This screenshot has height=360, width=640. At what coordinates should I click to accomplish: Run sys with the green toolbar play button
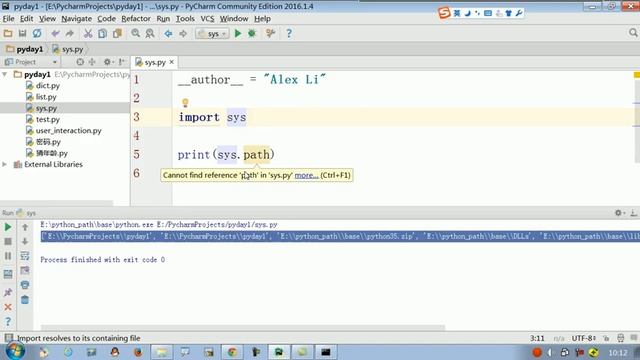[238, 33]
